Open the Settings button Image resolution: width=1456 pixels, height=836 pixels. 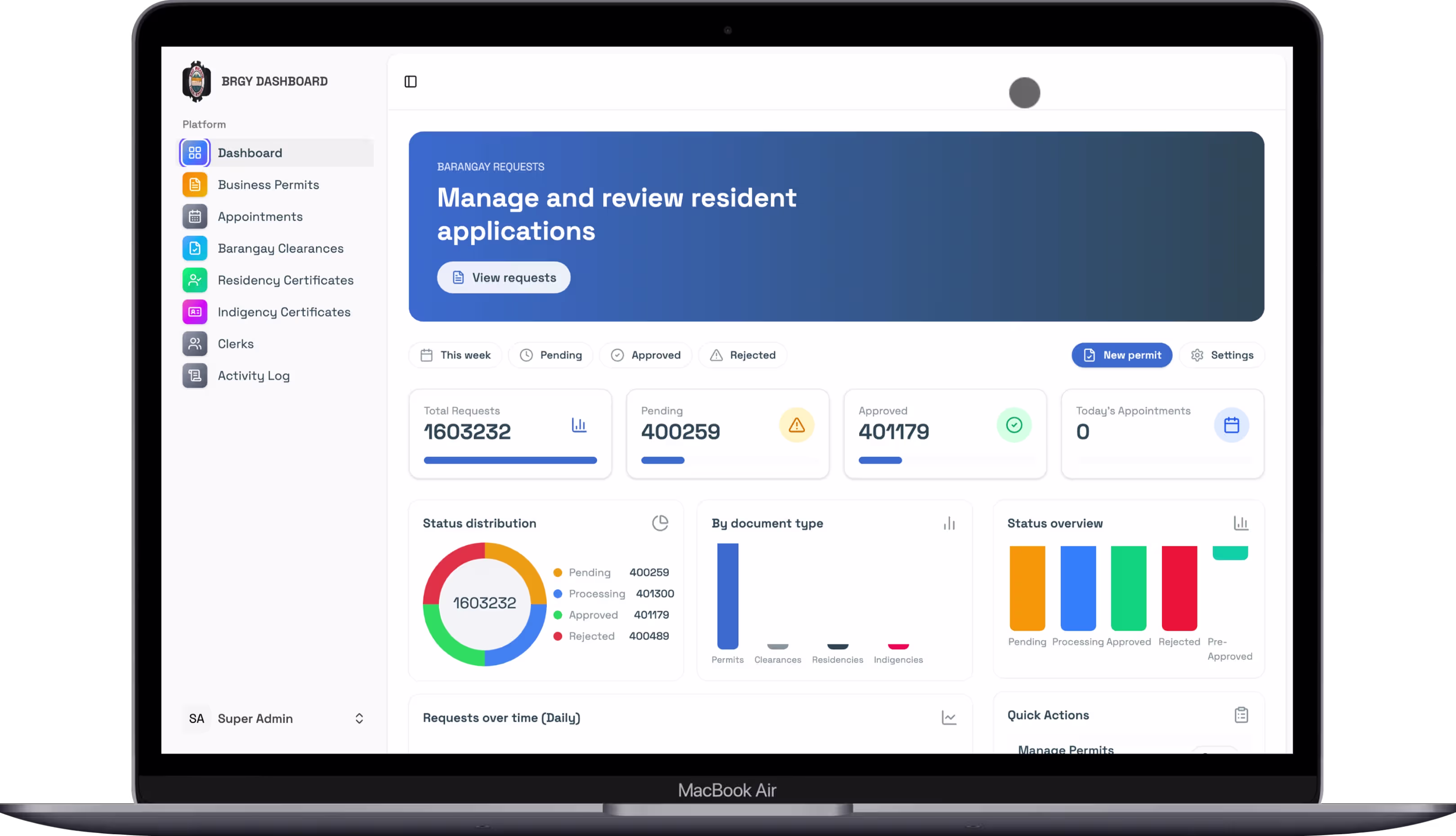click(x=1222, y=356)
